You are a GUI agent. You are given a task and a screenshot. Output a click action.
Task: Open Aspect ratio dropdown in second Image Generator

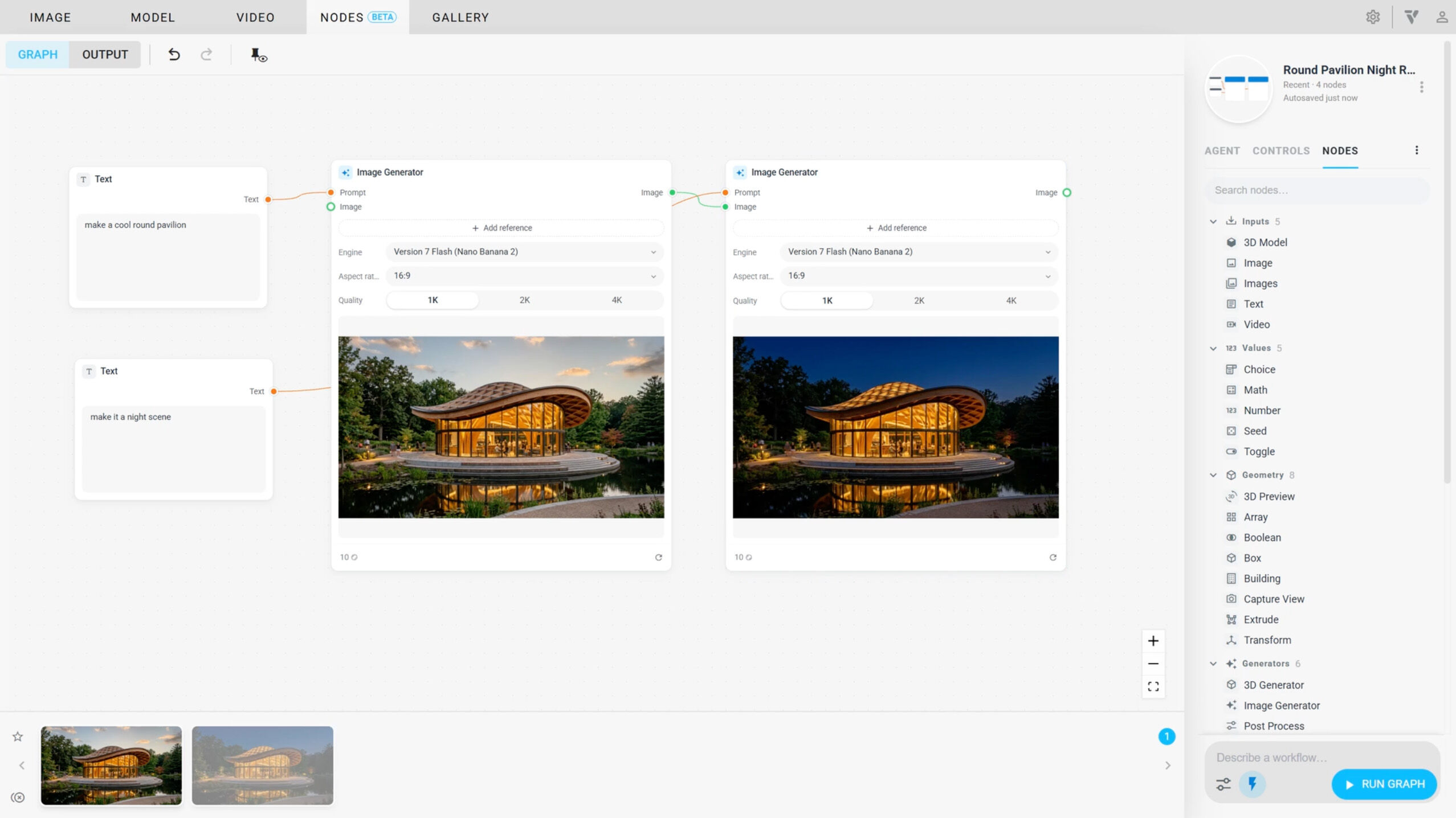(x=919, y=276)
